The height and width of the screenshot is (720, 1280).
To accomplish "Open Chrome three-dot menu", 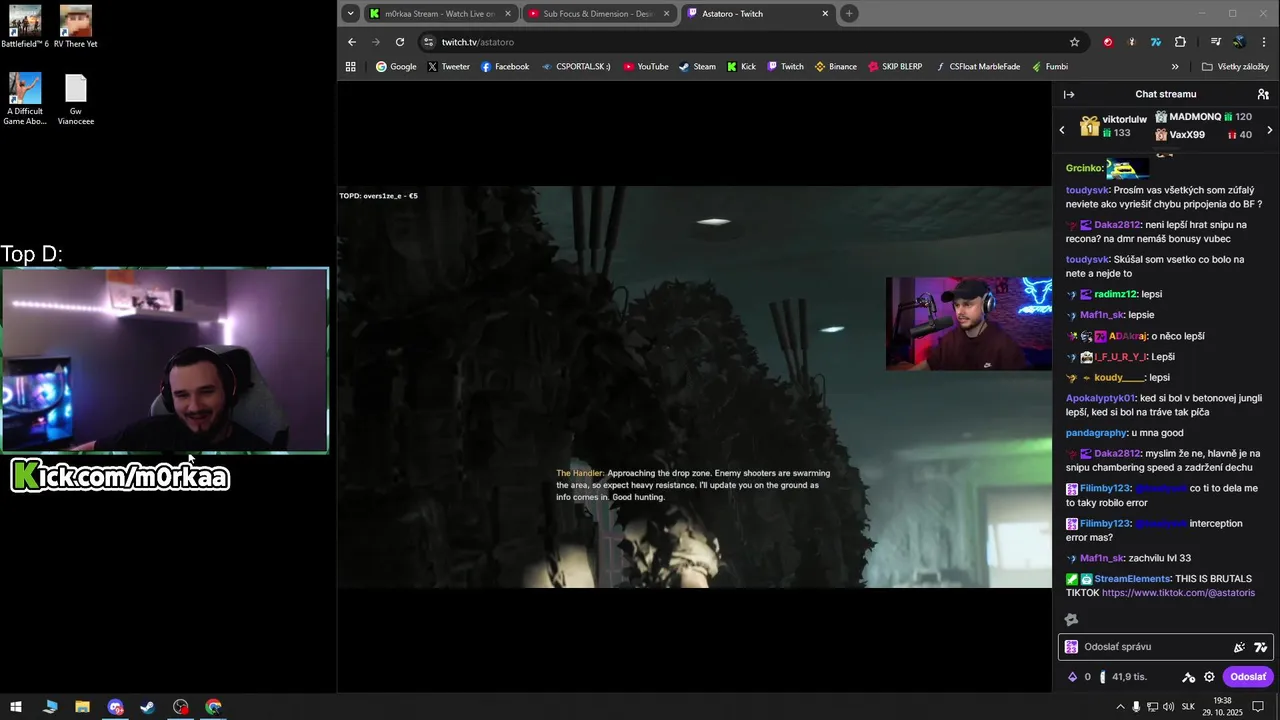I will click(x=1264, y=42).
